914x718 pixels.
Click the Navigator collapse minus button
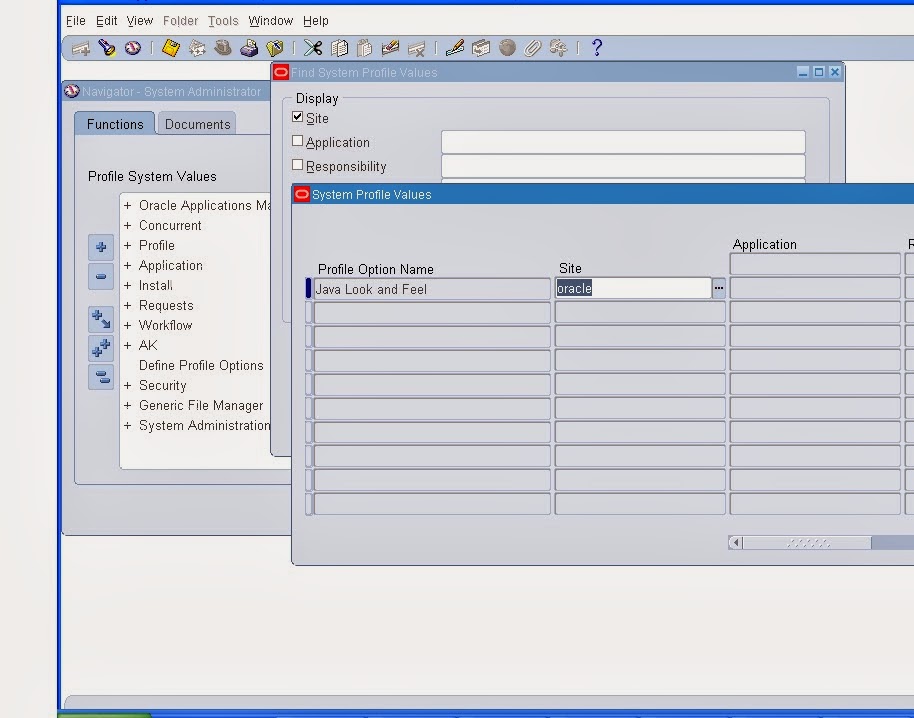101,276
